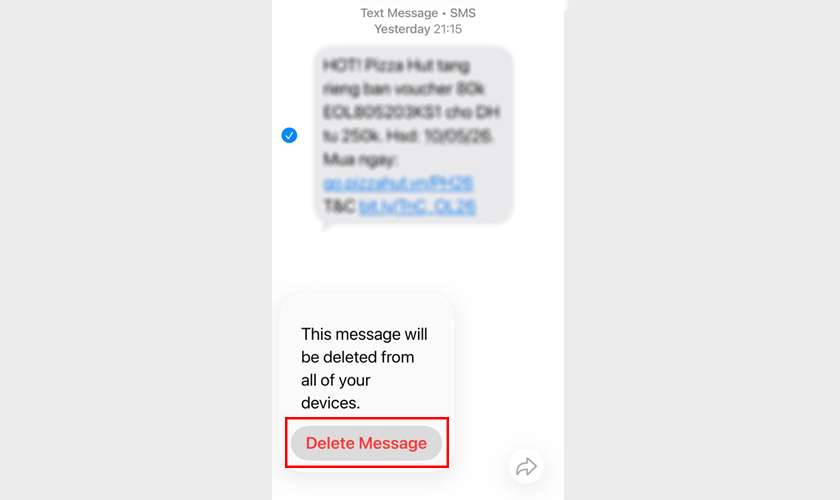Tap the T&C label before the short link
The image size is (840, 500).
coord(339,206)
